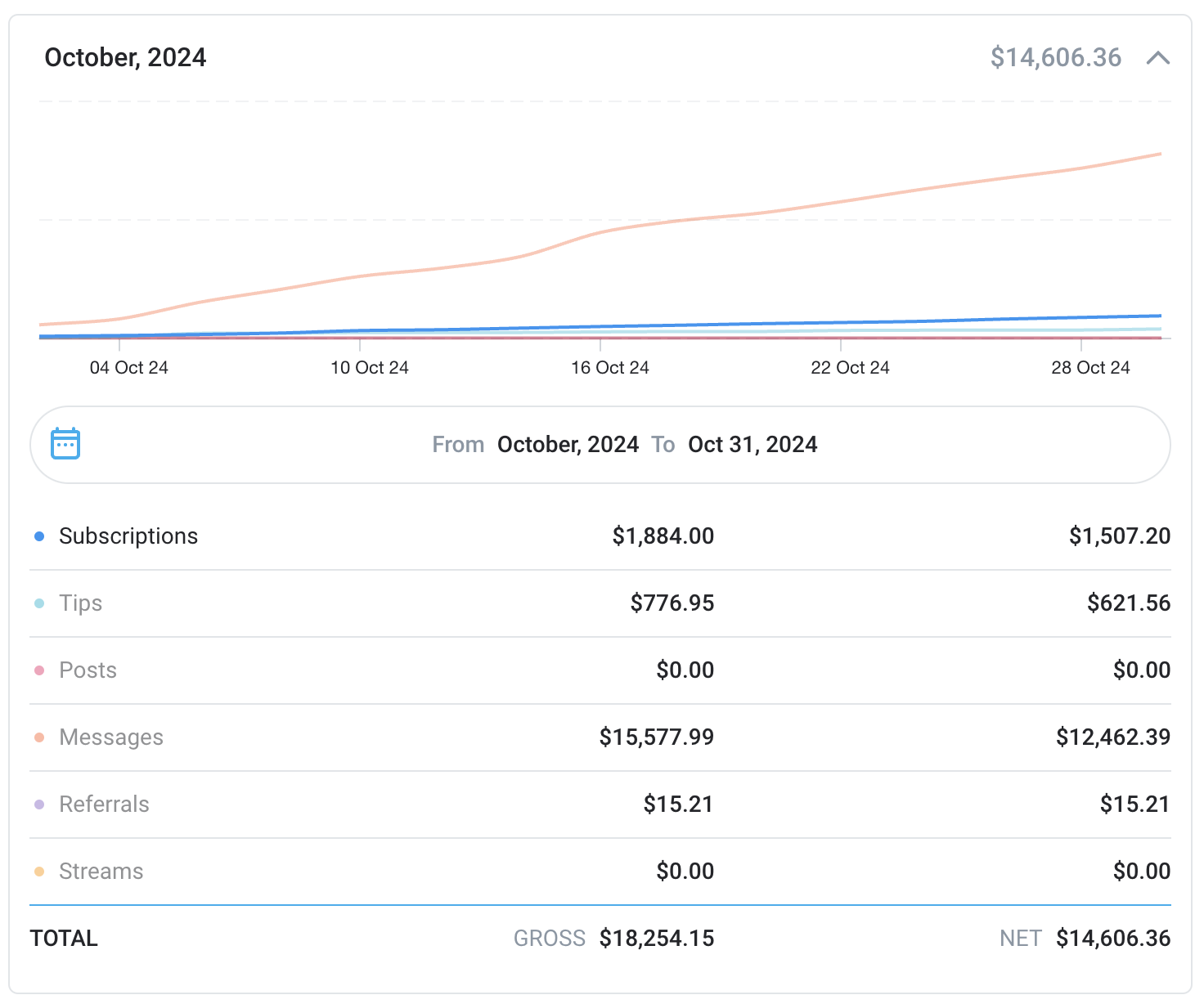Click the calendar icon in date range bar
This screenshot has width=1204, height=1004.
pos(65,444)
